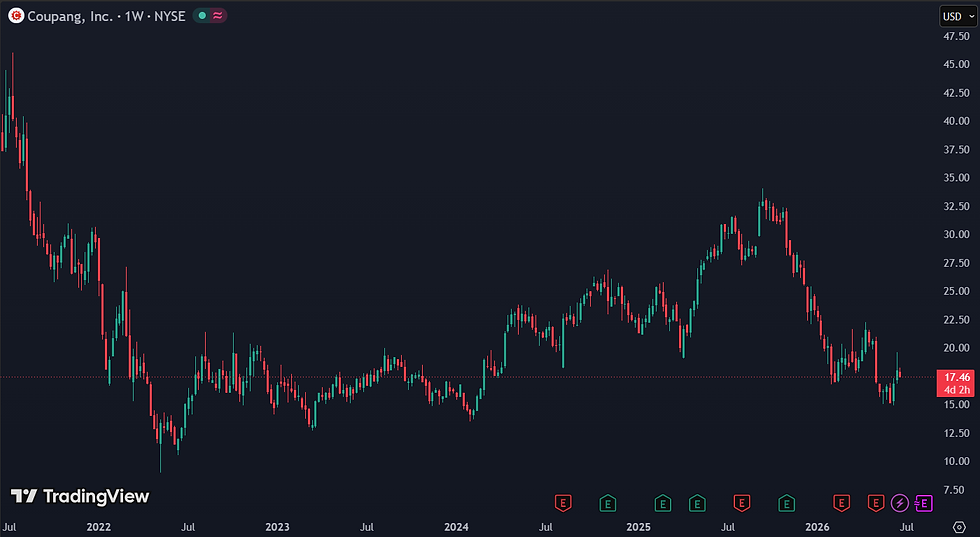Image resolution: width=980 pixels, height=537 pixels.
Task: Click the 35.00 price scale label
Action: (956, 178)
